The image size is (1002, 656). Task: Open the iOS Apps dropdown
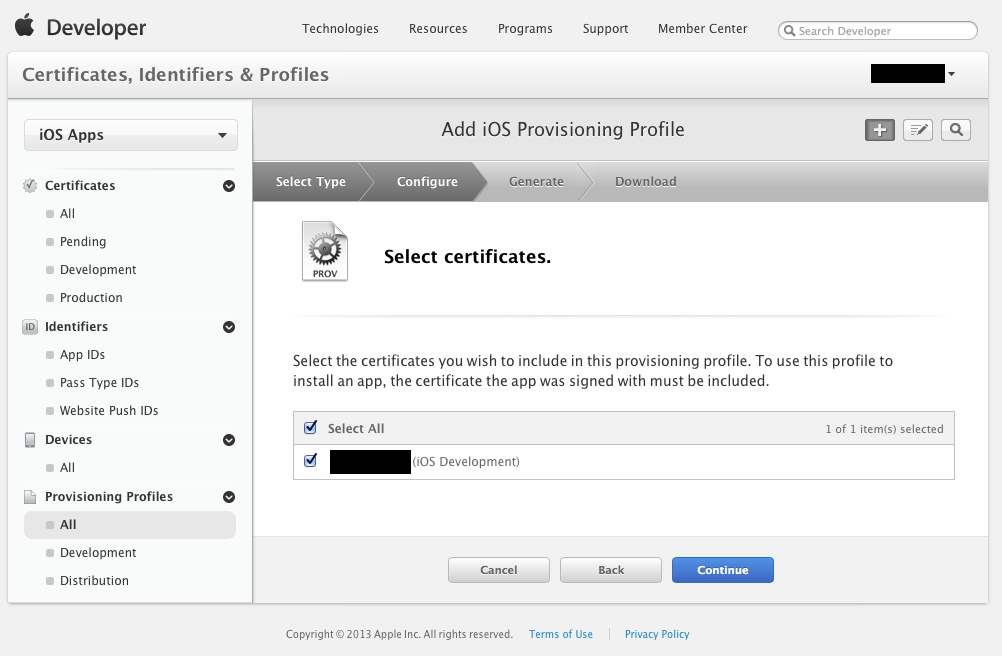[x=131, y=135]
